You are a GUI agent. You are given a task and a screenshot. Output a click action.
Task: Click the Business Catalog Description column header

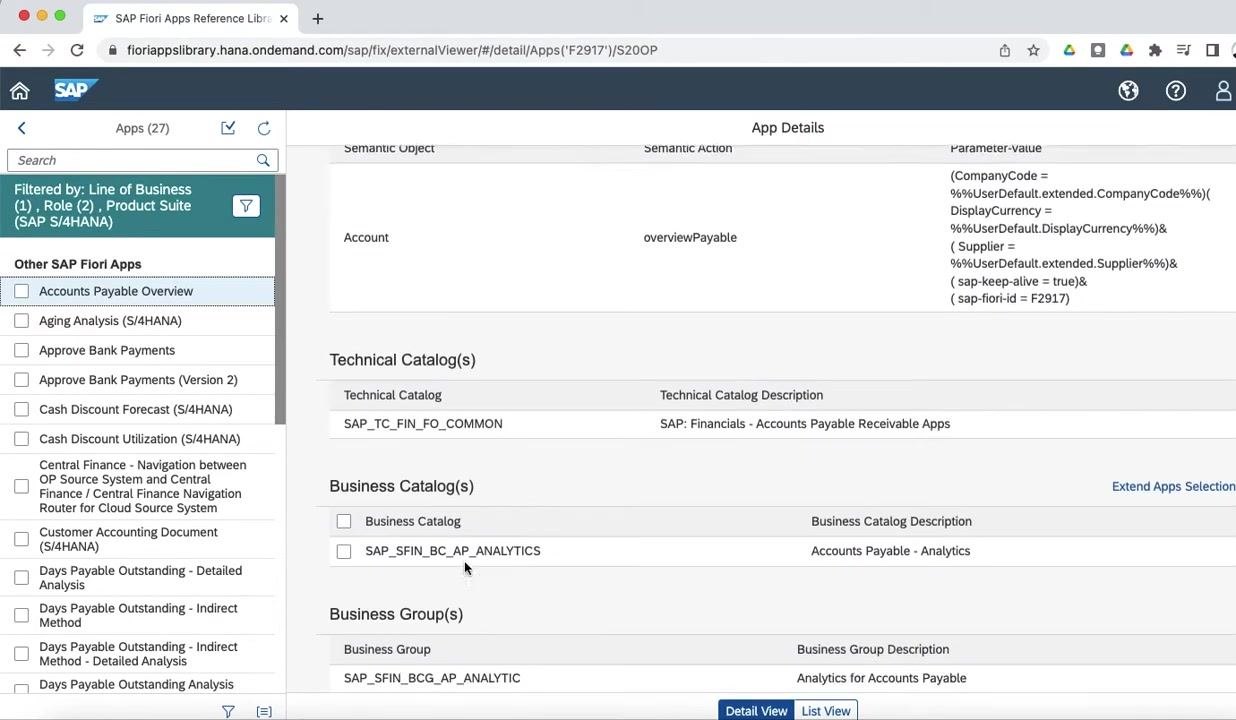891,521
